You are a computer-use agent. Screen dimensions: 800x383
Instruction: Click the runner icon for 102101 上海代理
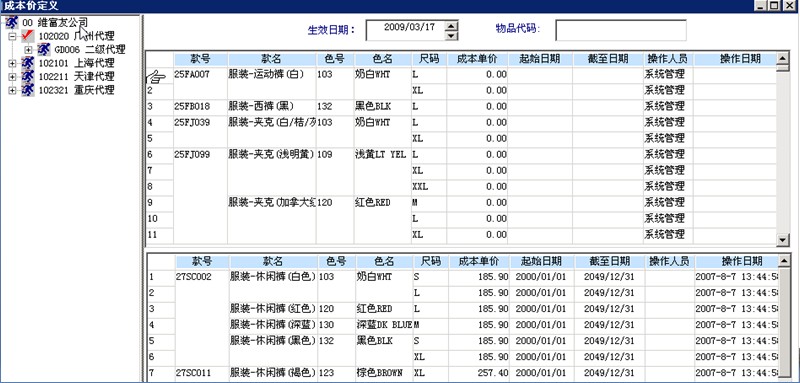tap(28, 63)
